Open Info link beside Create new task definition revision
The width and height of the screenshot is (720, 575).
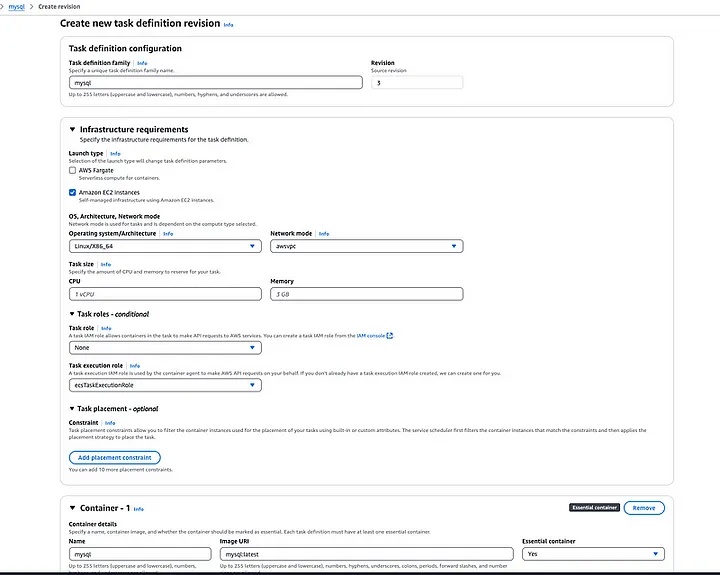228,25
